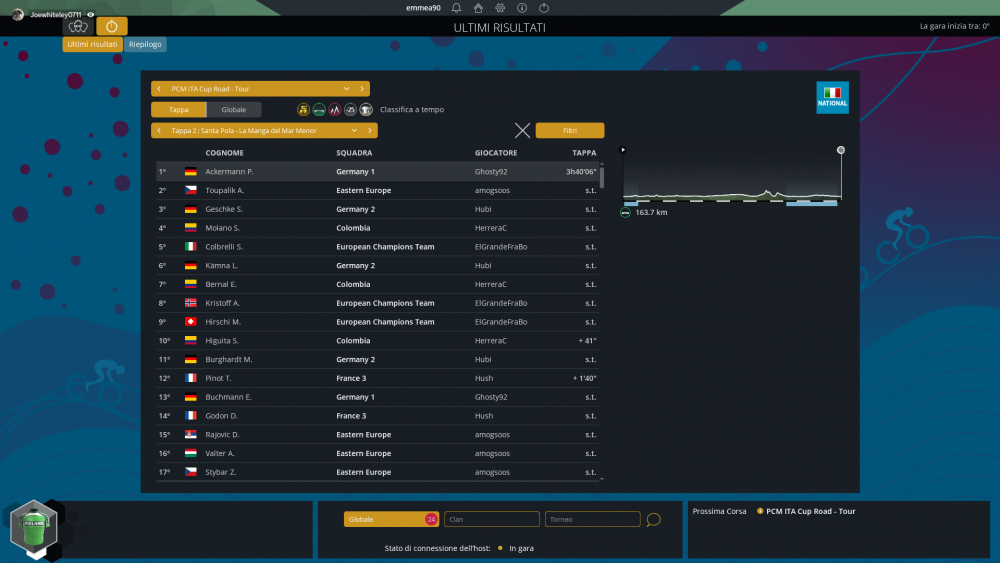The image size is (1000, 563).
Task: Select rider Bernal E.
Action: click(x=221, y=284)
